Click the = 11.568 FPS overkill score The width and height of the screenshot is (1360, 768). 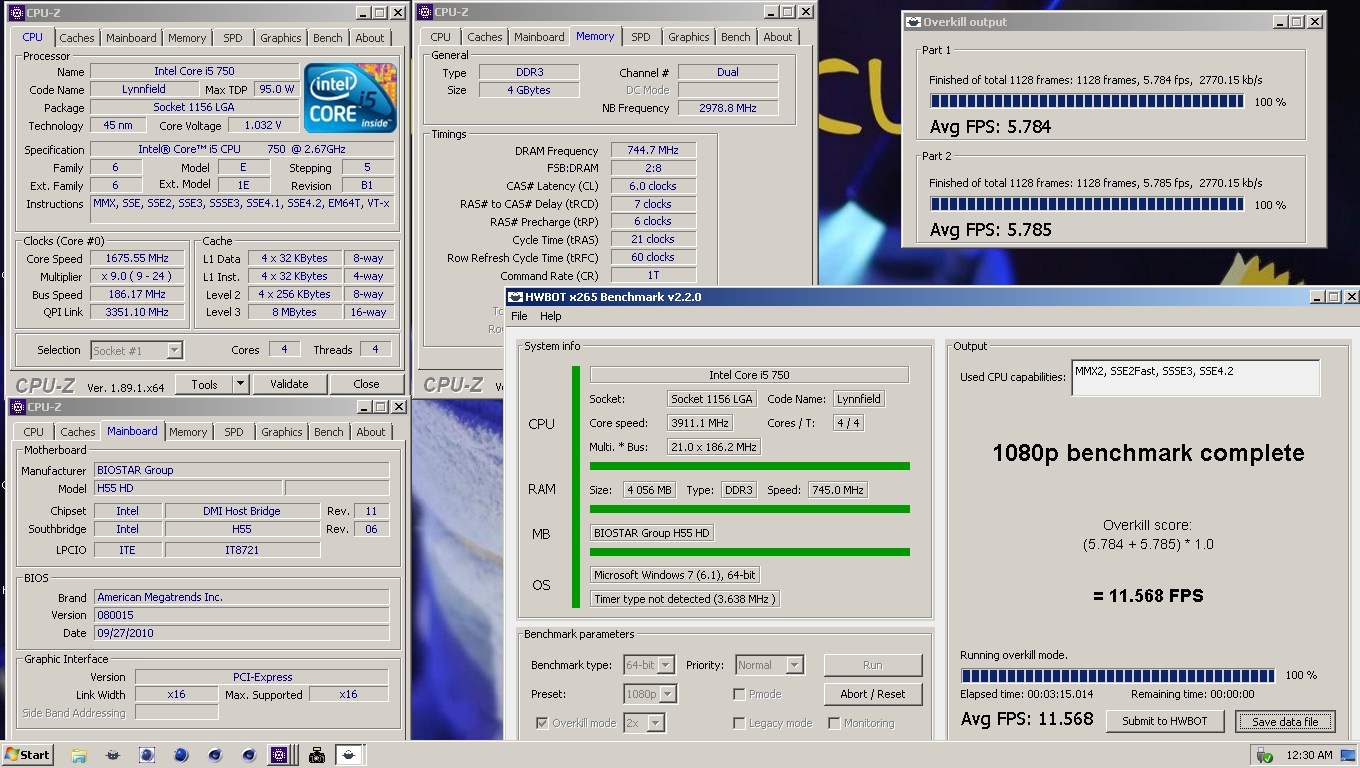pyautogui.click(x=1148, y=596)
